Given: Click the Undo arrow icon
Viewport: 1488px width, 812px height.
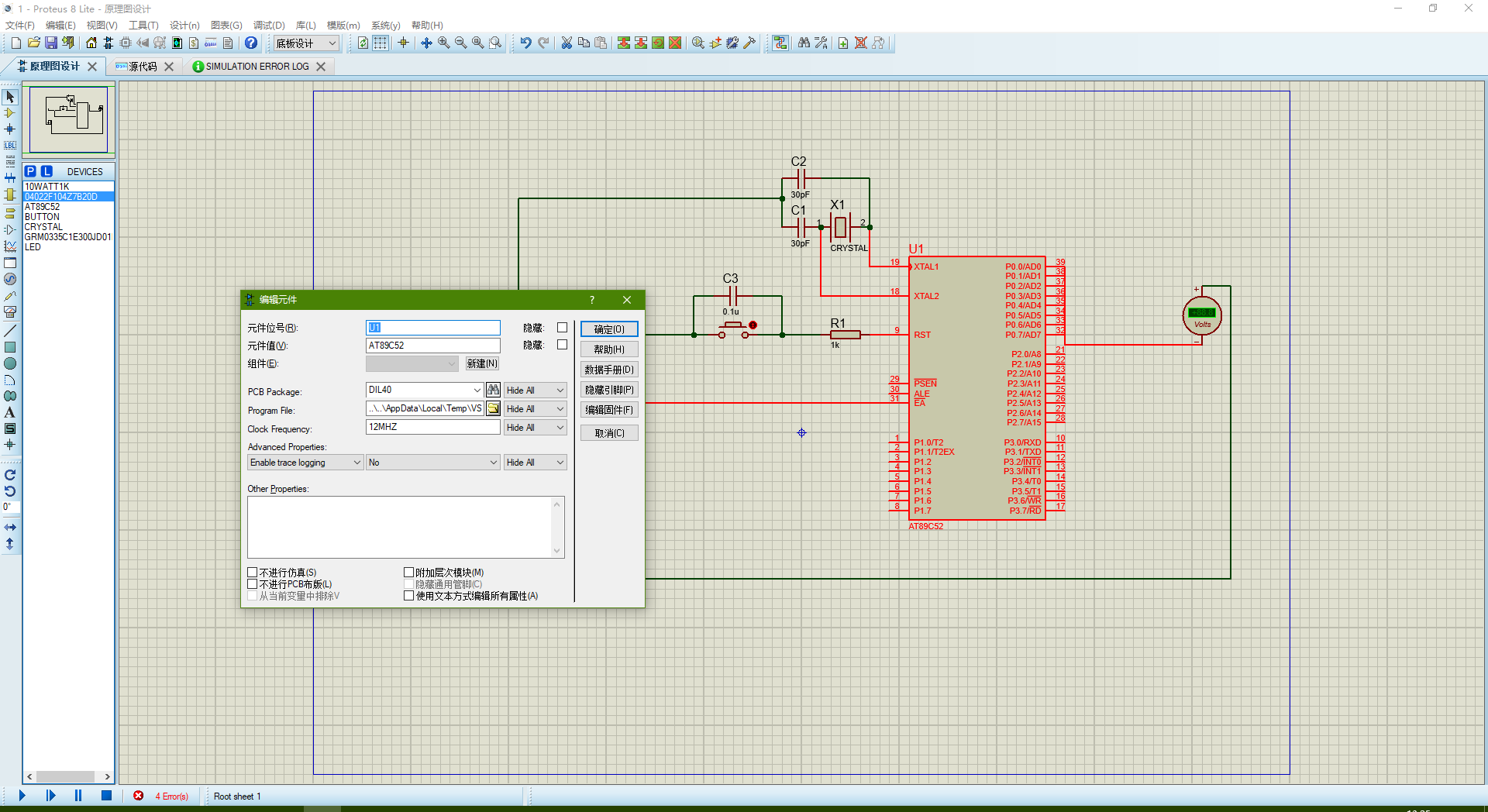Looking at the screenshot, I should 526,43.
